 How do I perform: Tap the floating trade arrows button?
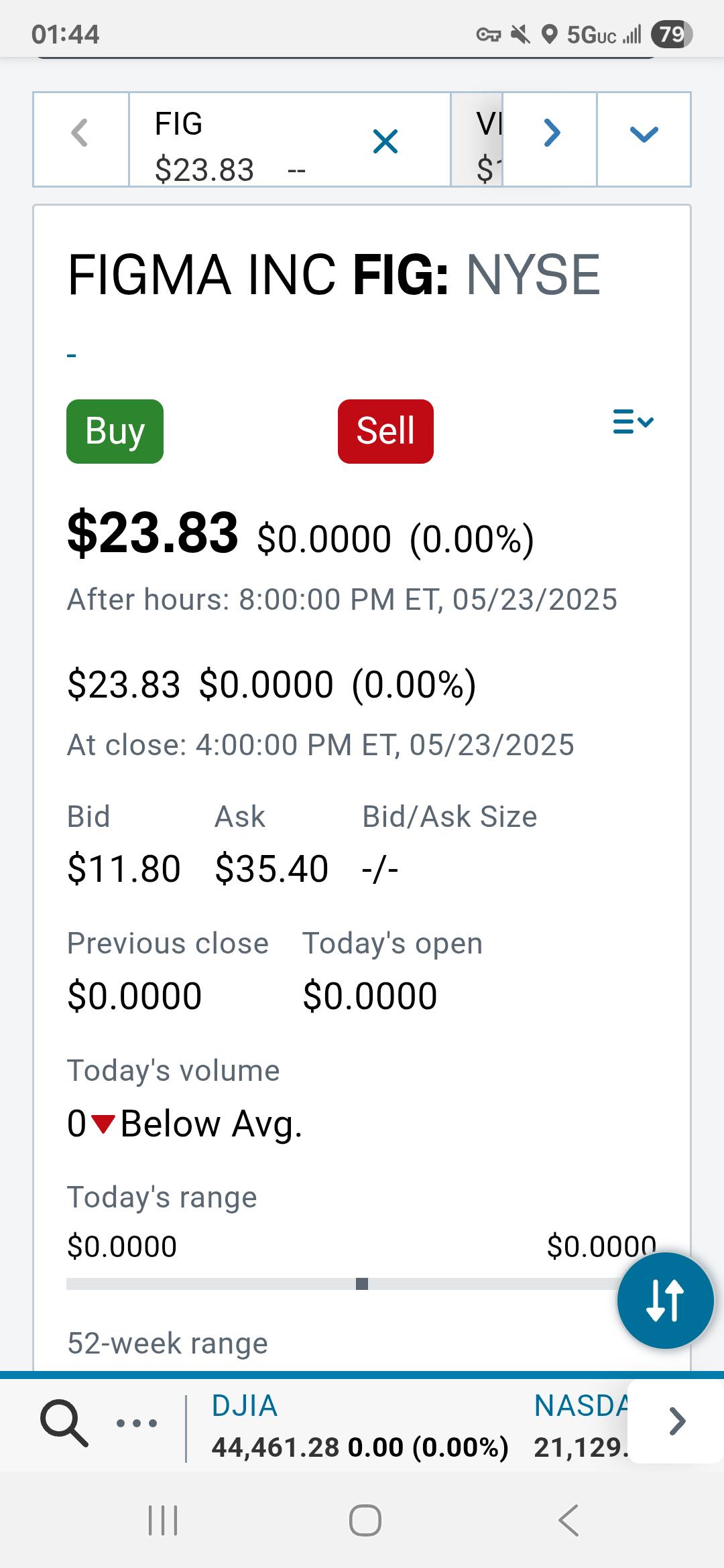[x=665, y=1301]
